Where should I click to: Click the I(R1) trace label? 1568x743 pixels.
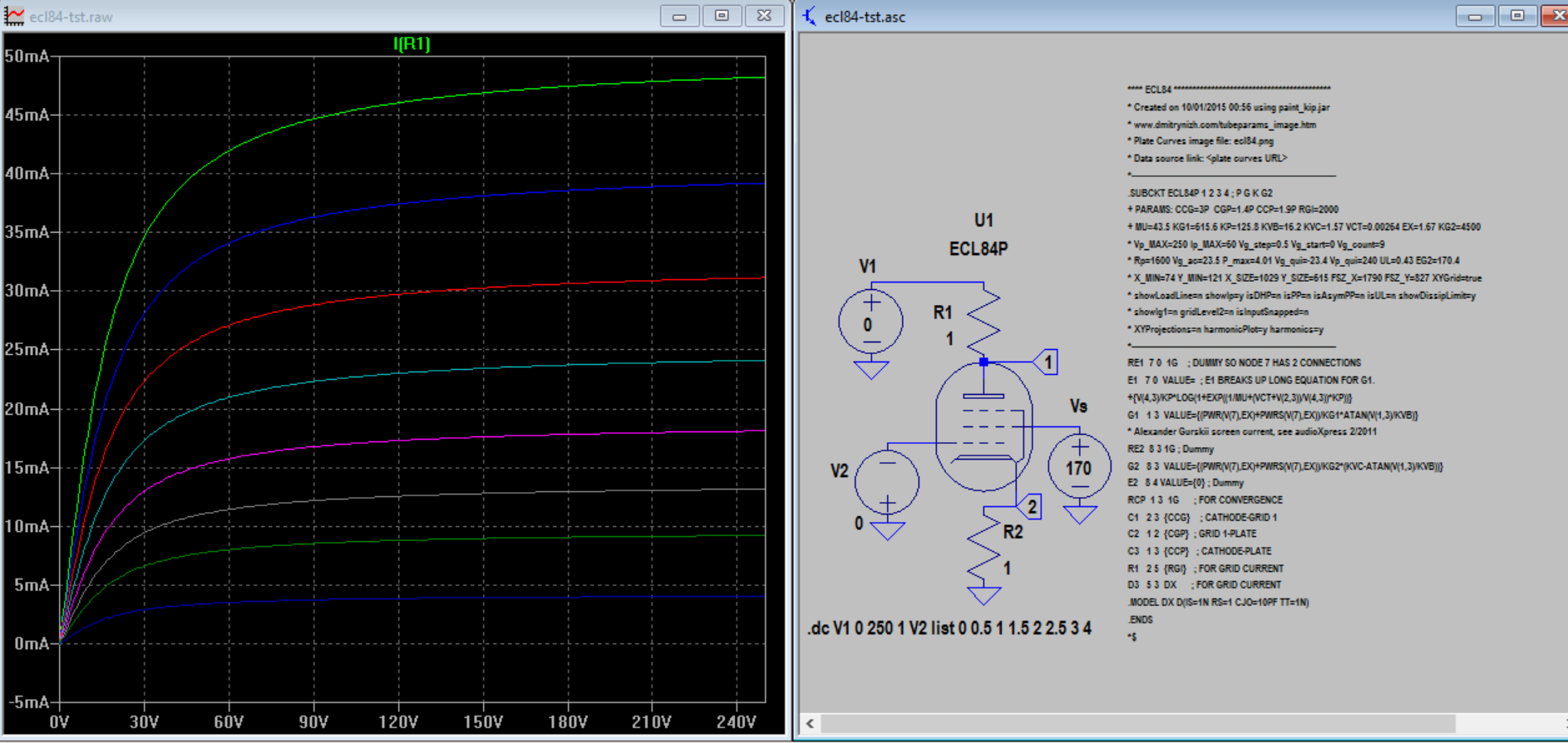(412, 44)
